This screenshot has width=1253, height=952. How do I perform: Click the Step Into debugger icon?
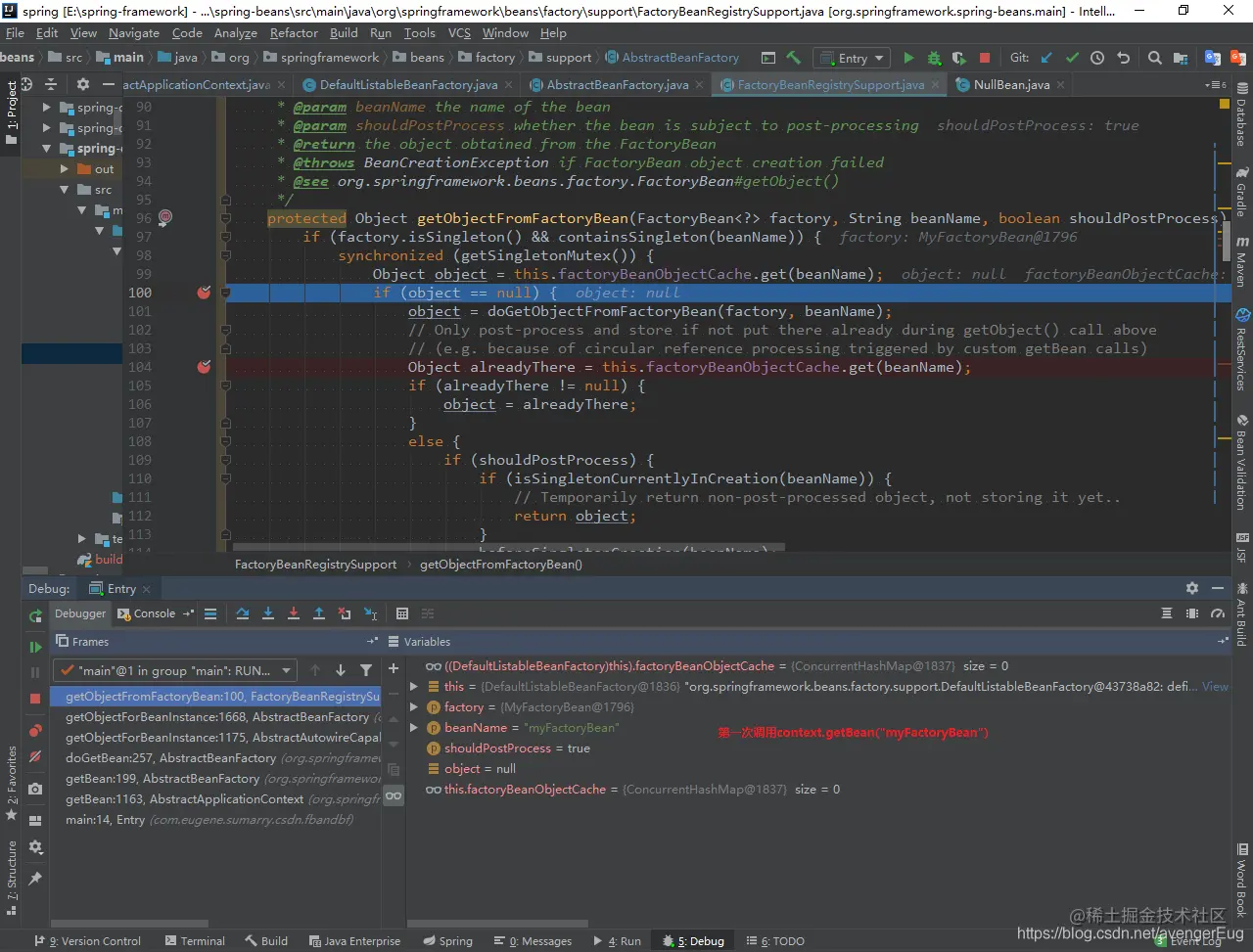pos(268,613)
